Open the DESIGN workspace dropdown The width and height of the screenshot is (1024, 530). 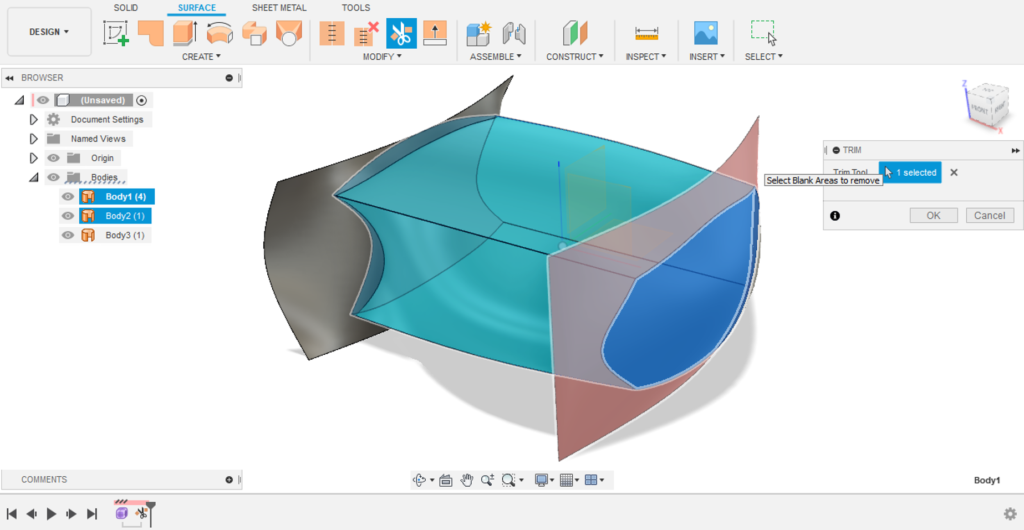(49, 32)
